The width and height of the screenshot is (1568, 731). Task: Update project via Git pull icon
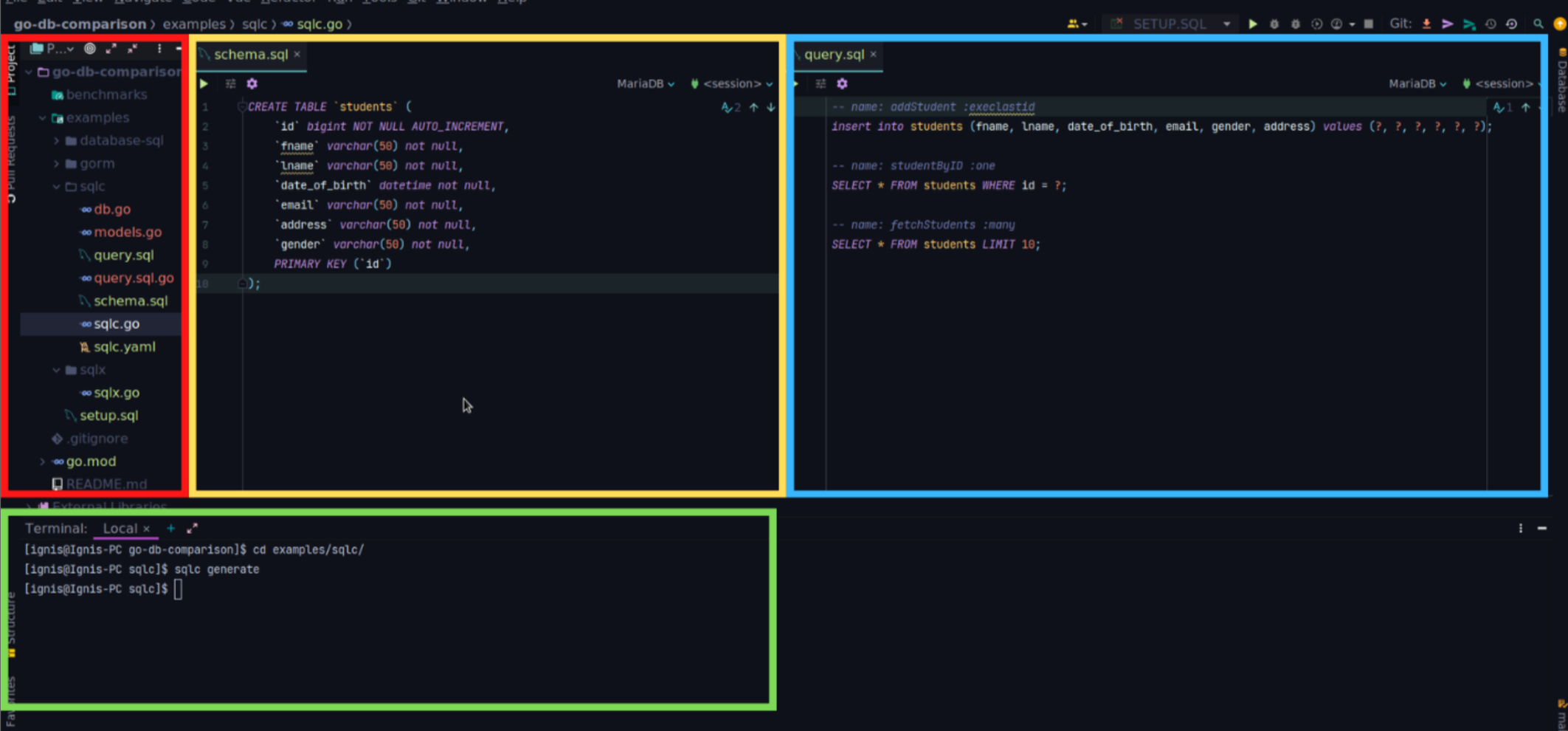[1427, 24]
